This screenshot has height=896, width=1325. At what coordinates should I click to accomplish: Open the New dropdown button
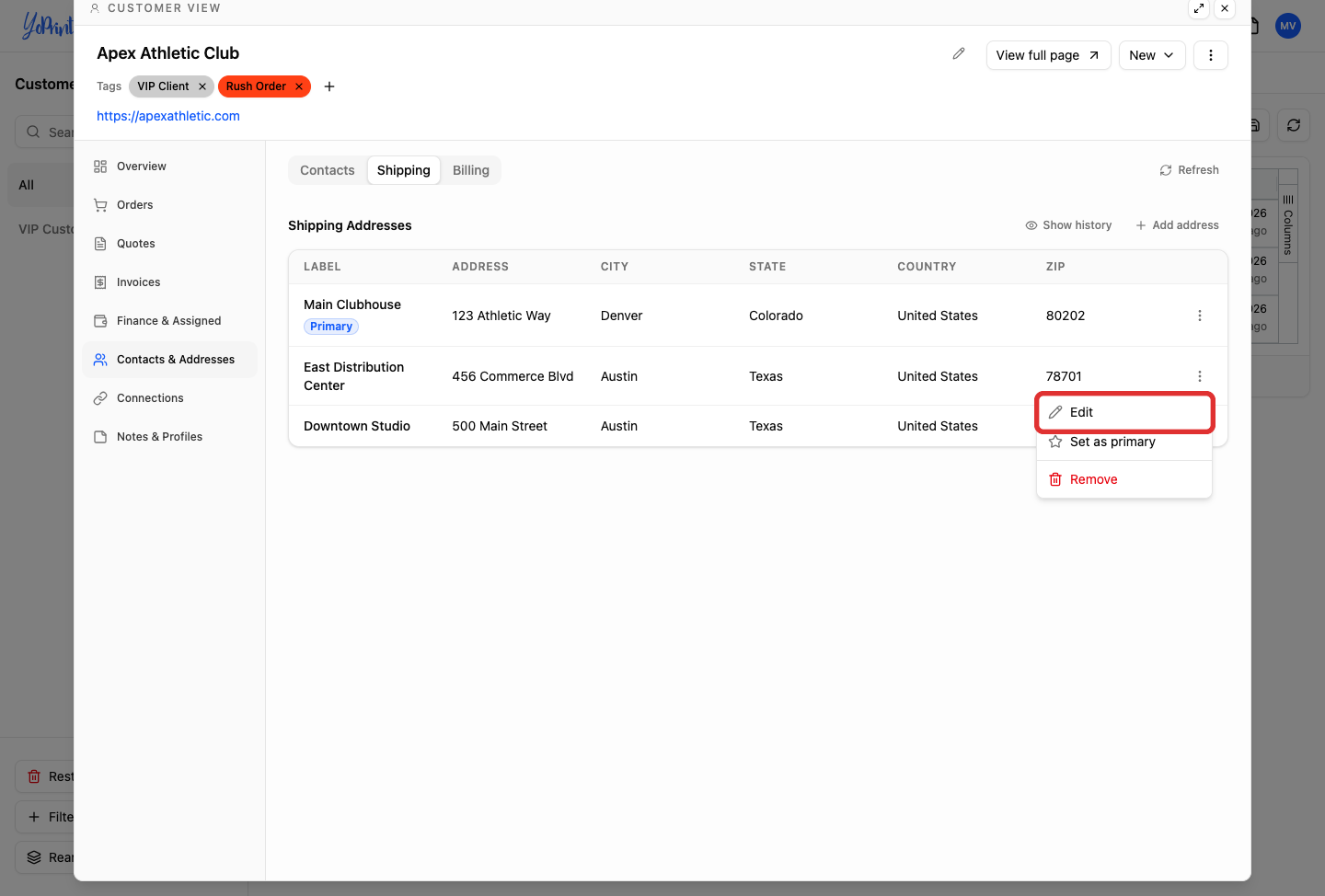point(1152,55)
